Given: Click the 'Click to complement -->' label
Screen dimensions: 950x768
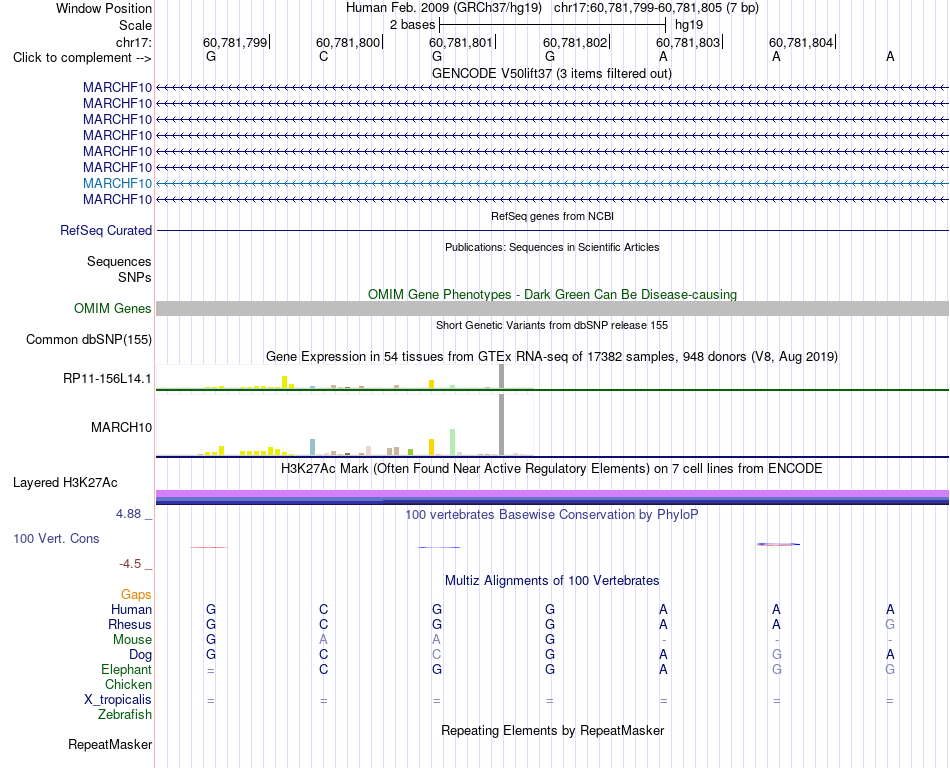Looking at the screenshot, I should (82, 58).
